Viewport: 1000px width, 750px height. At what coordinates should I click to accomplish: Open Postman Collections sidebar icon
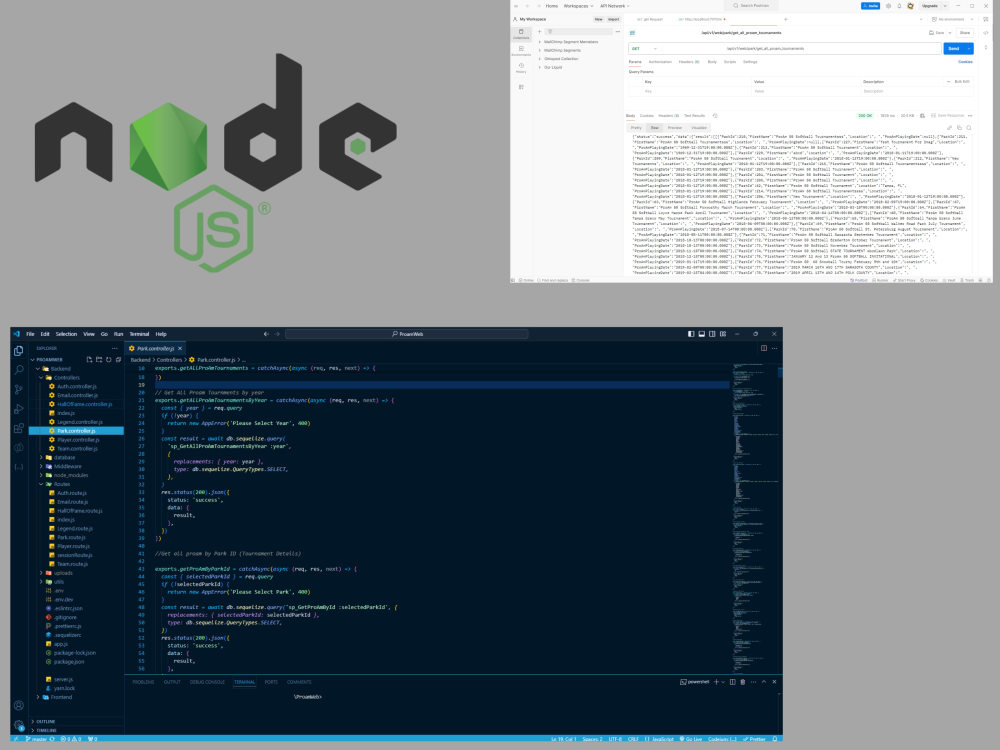tap(521, 34)
